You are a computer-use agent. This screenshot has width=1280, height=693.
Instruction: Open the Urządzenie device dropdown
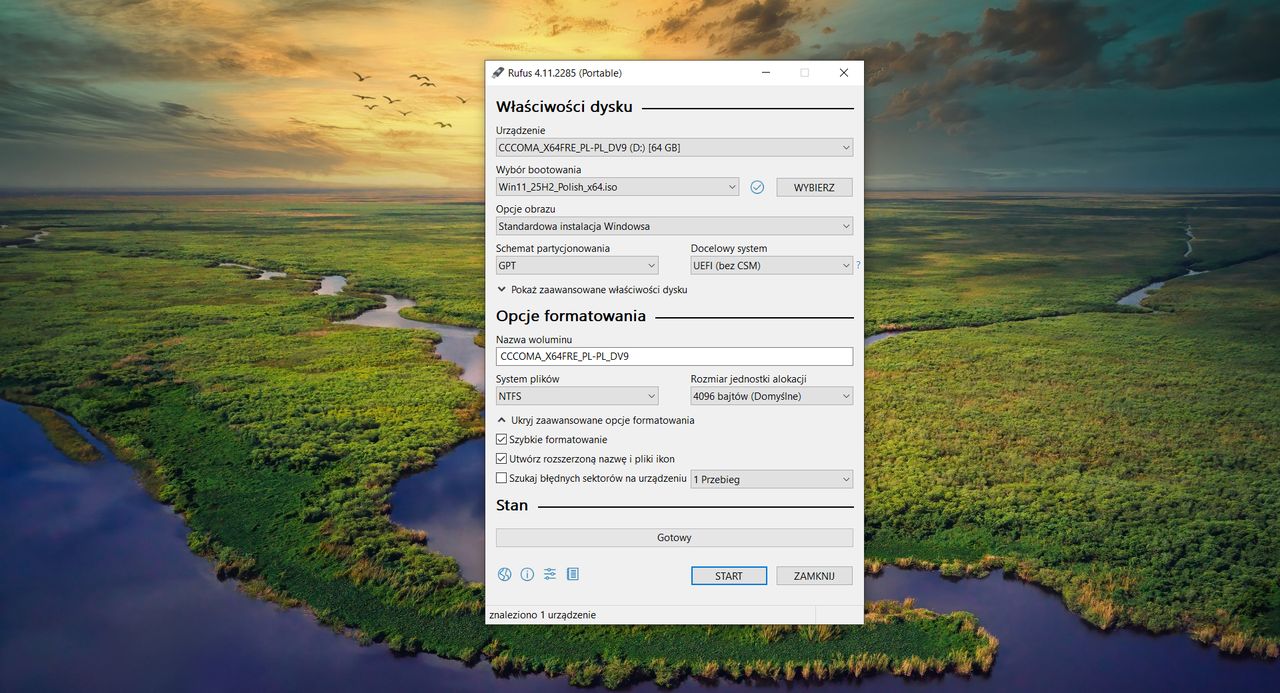pyautogui.click(x=674, y=146)
